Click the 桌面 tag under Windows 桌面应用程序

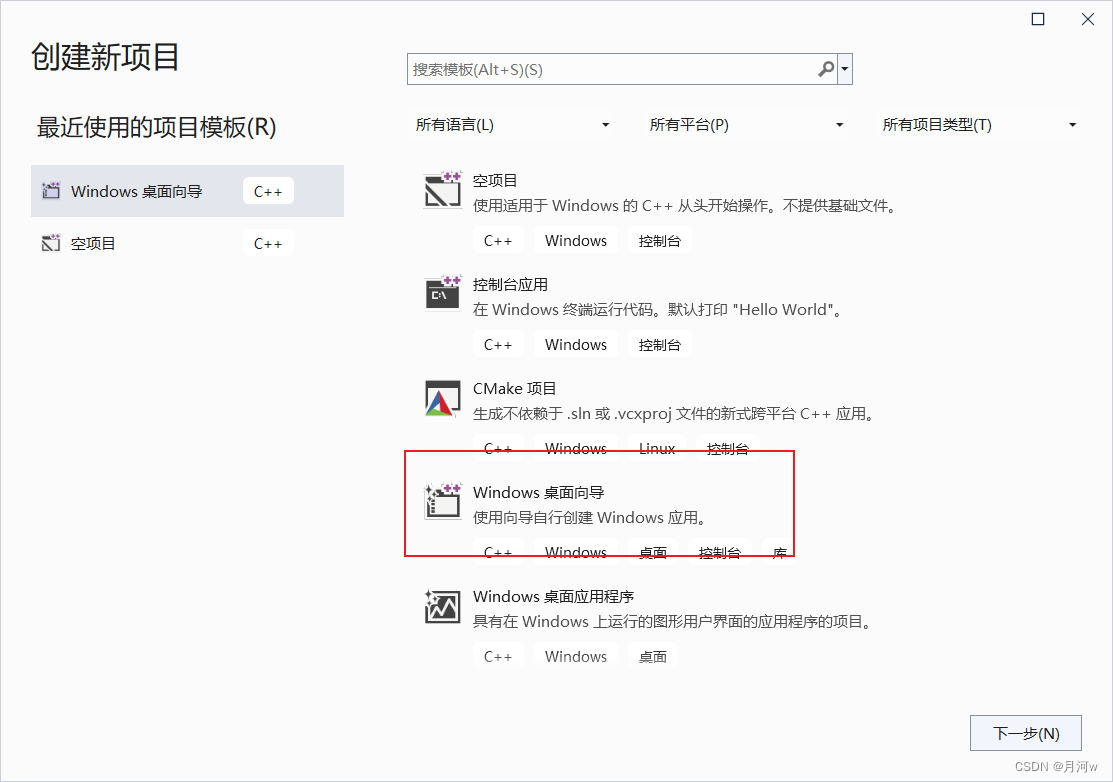(652, 656)
